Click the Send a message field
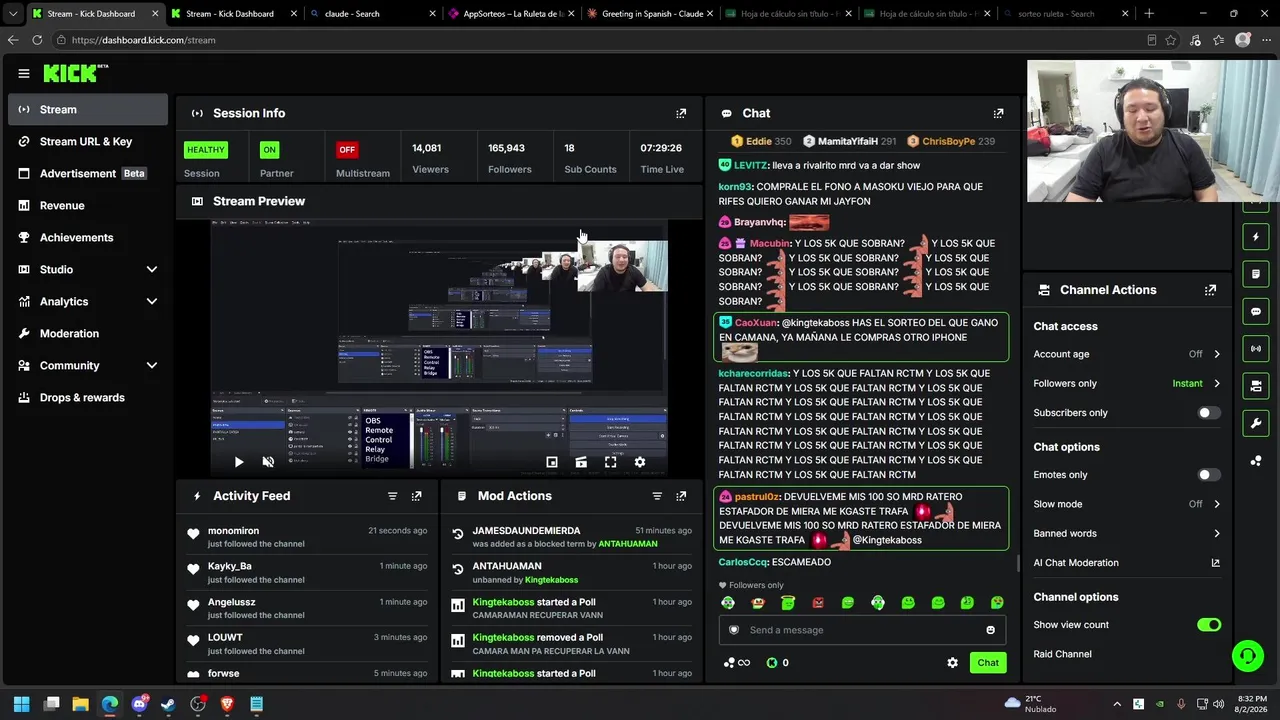Image resolution: width=1280 pixels, height=720 pixels. point(864,630)
